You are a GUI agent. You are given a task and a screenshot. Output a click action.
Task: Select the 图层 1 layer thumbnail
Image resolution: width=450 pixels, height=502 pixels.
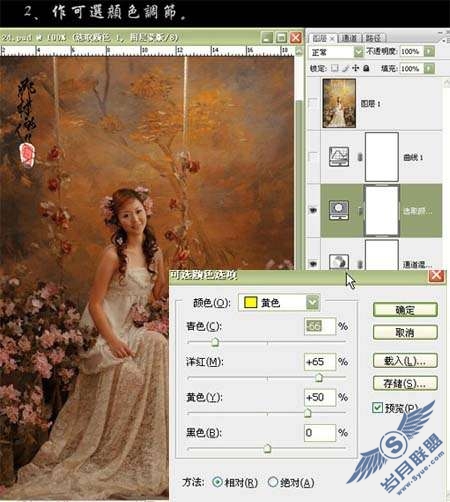click(x=339, y=103)
